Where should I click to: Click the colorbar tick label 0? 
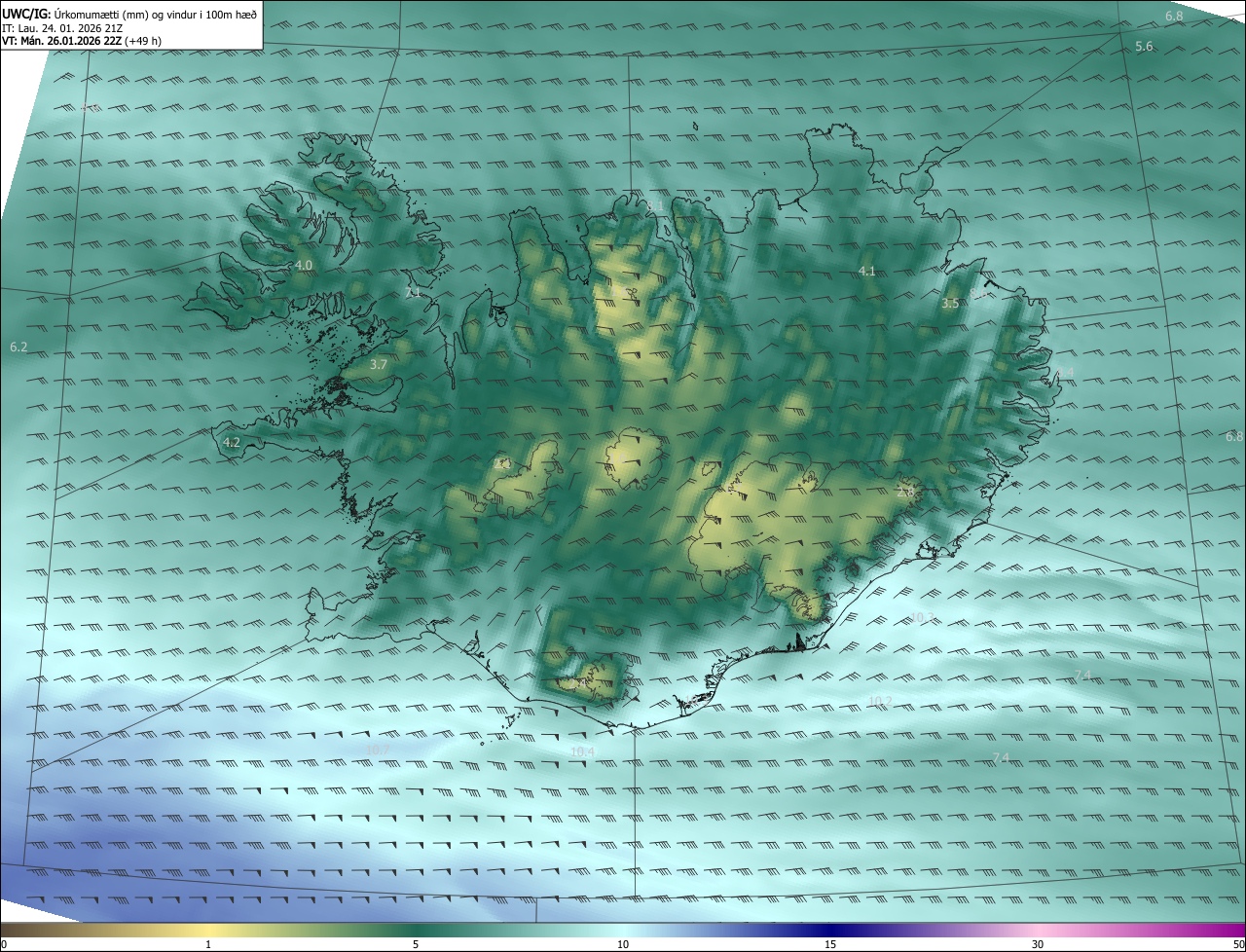pyautogui.click(x=3, y=944)
